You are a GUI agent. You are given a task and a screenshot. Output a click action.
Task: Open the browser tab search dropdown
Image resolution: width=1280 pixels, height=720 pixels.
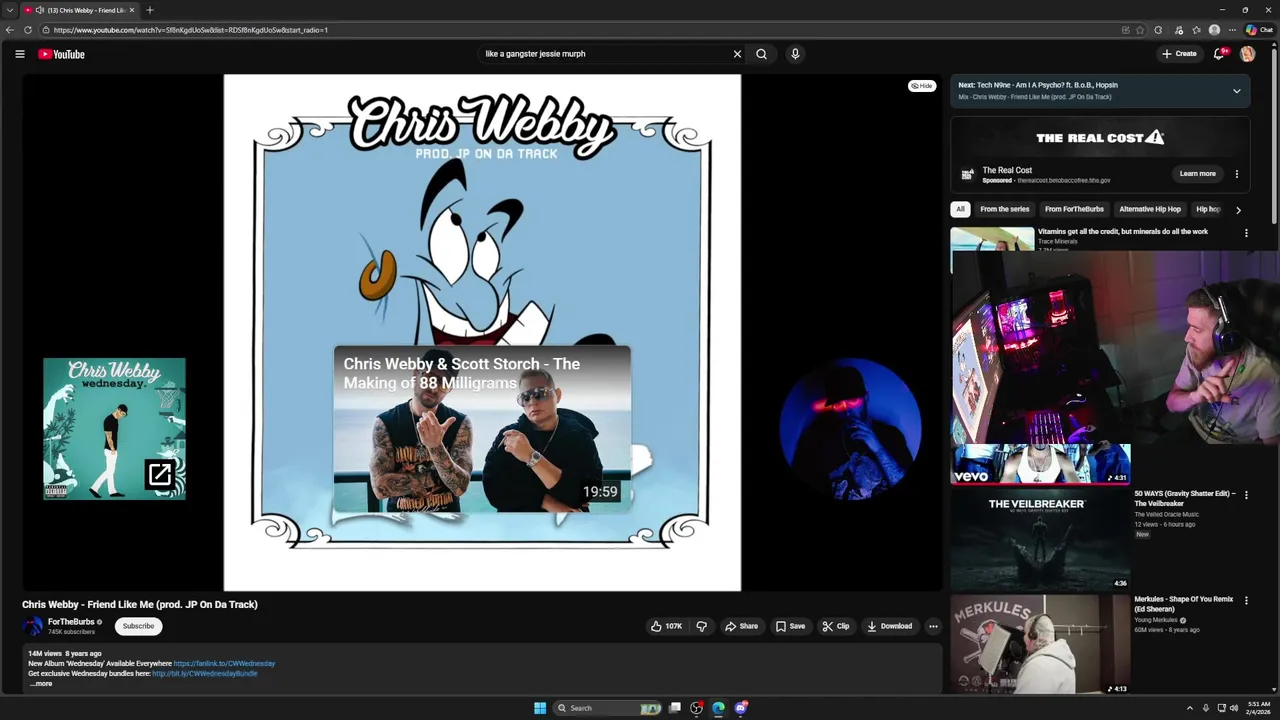tap(10, 10)
